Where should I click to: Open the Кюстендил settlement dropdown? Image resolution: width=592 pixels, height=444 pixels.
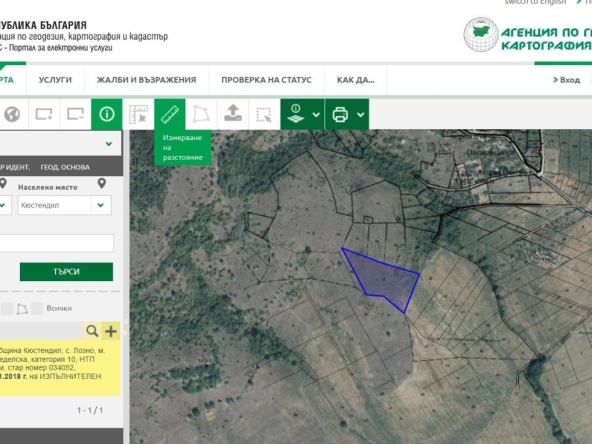point(100,205)
